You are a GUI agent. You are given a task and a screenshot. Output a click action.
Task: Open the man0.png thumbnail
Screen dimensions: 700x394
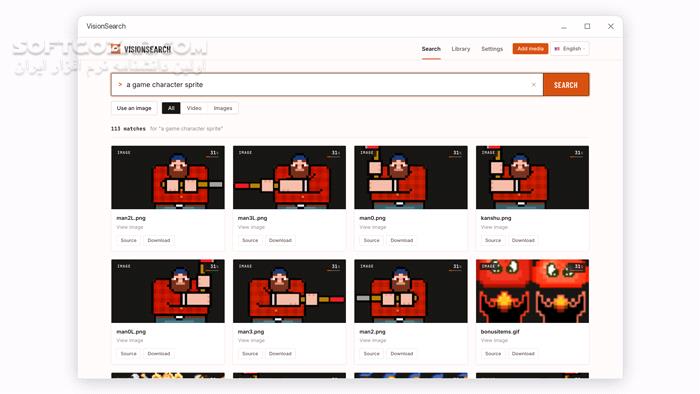411,177
